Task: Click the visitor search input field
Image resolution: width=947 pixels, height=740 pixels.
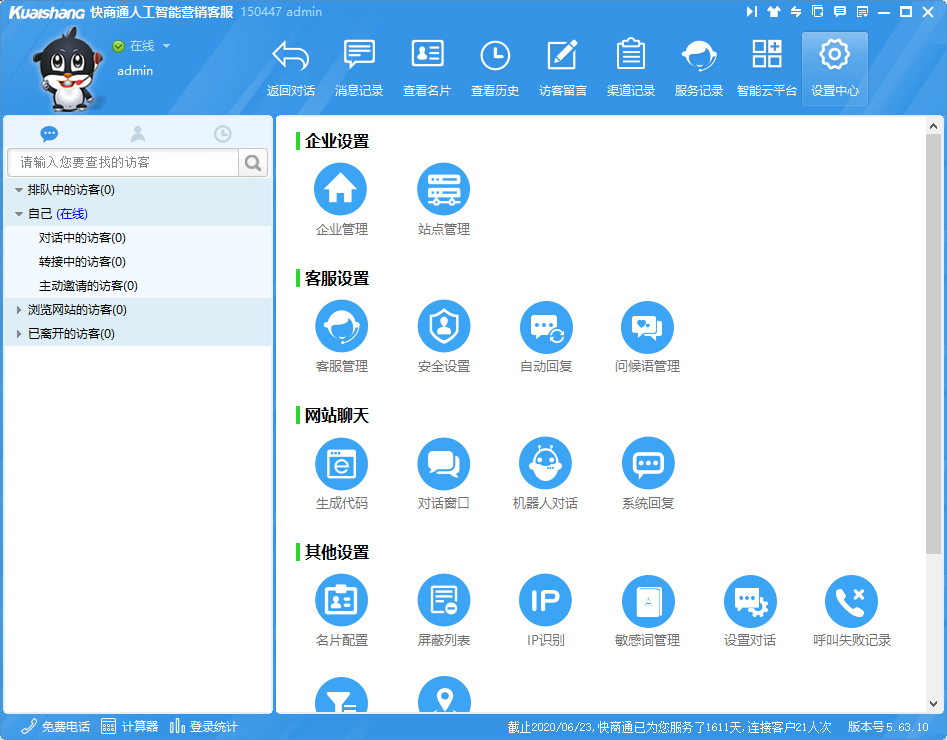Action: coord(123,162)
